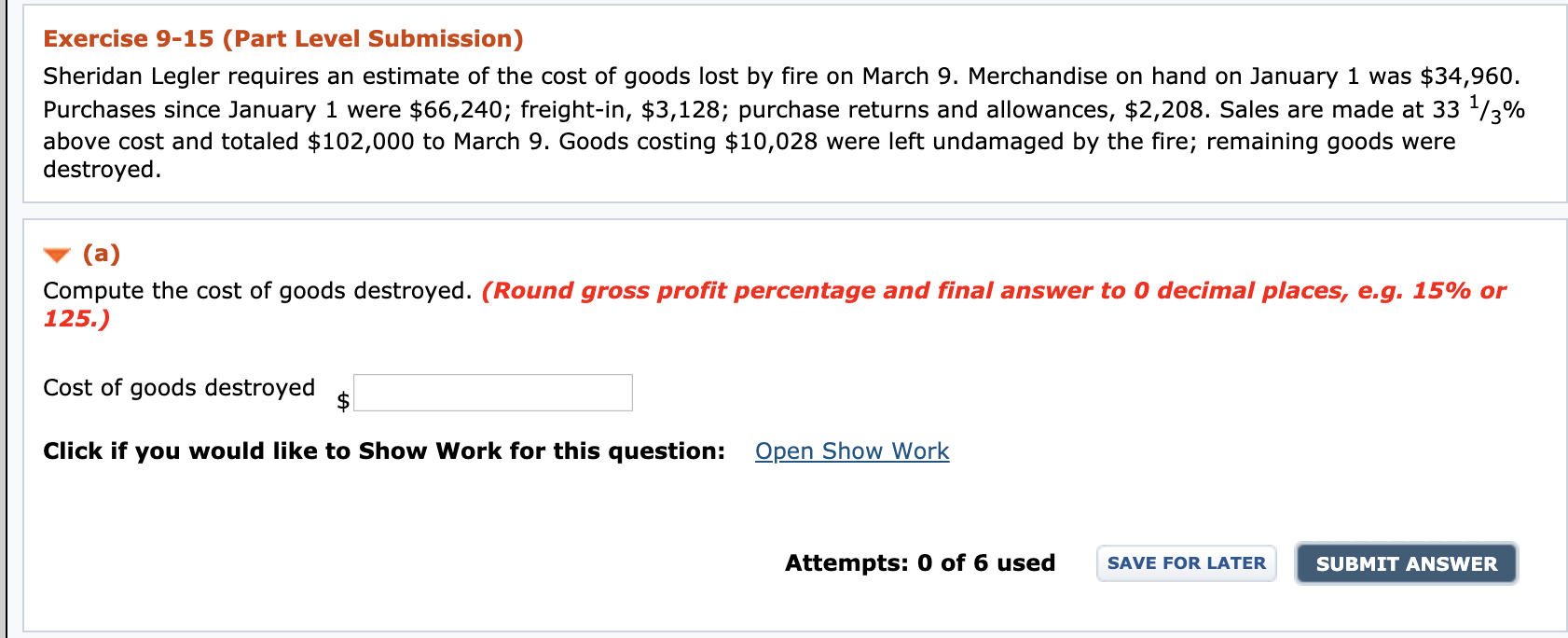
Task: Submit your answer for Exercise 9-15
Action: point(1406,563)
